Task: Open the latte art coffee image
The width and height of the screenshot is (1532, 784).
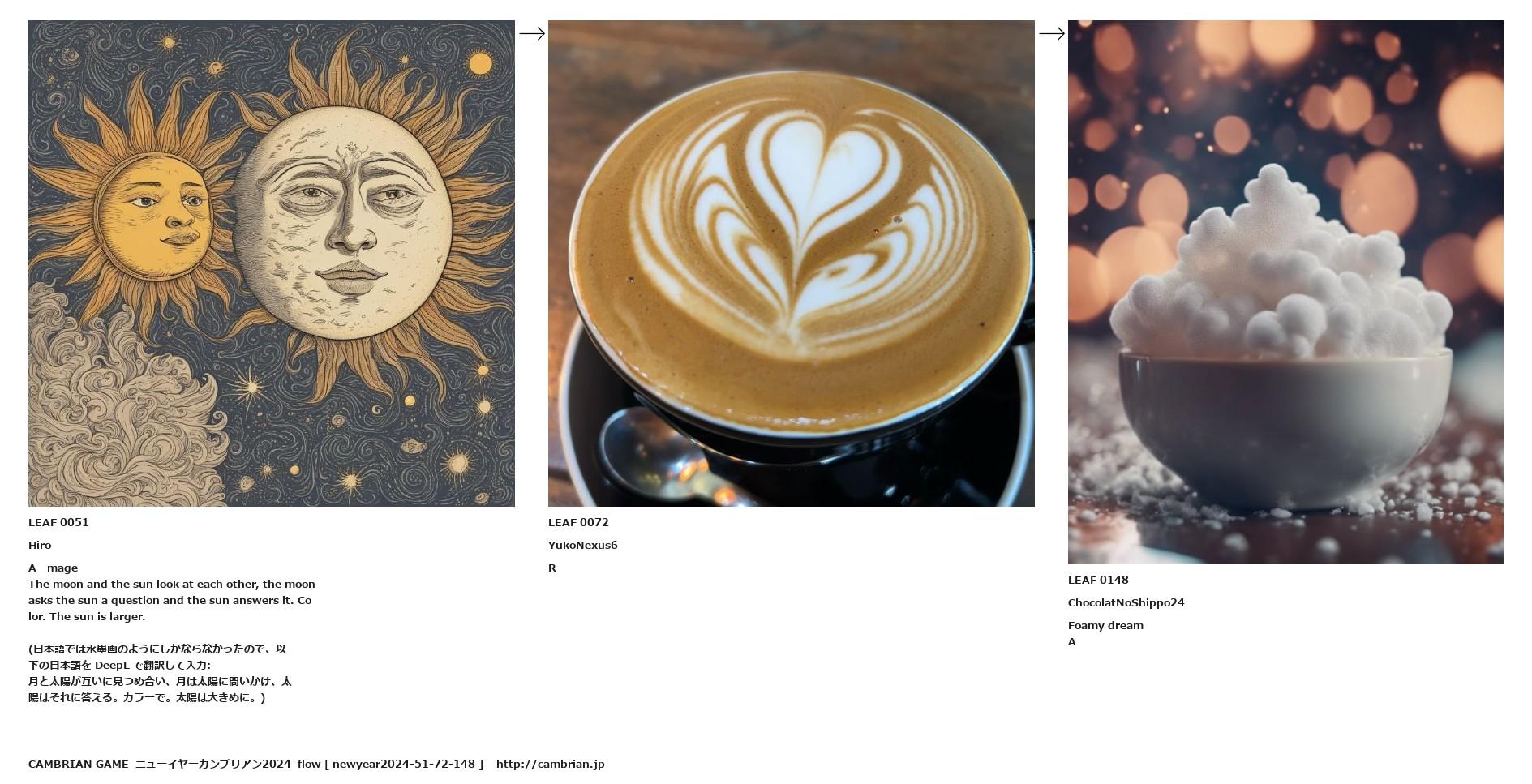Action: tap(792, 263)
